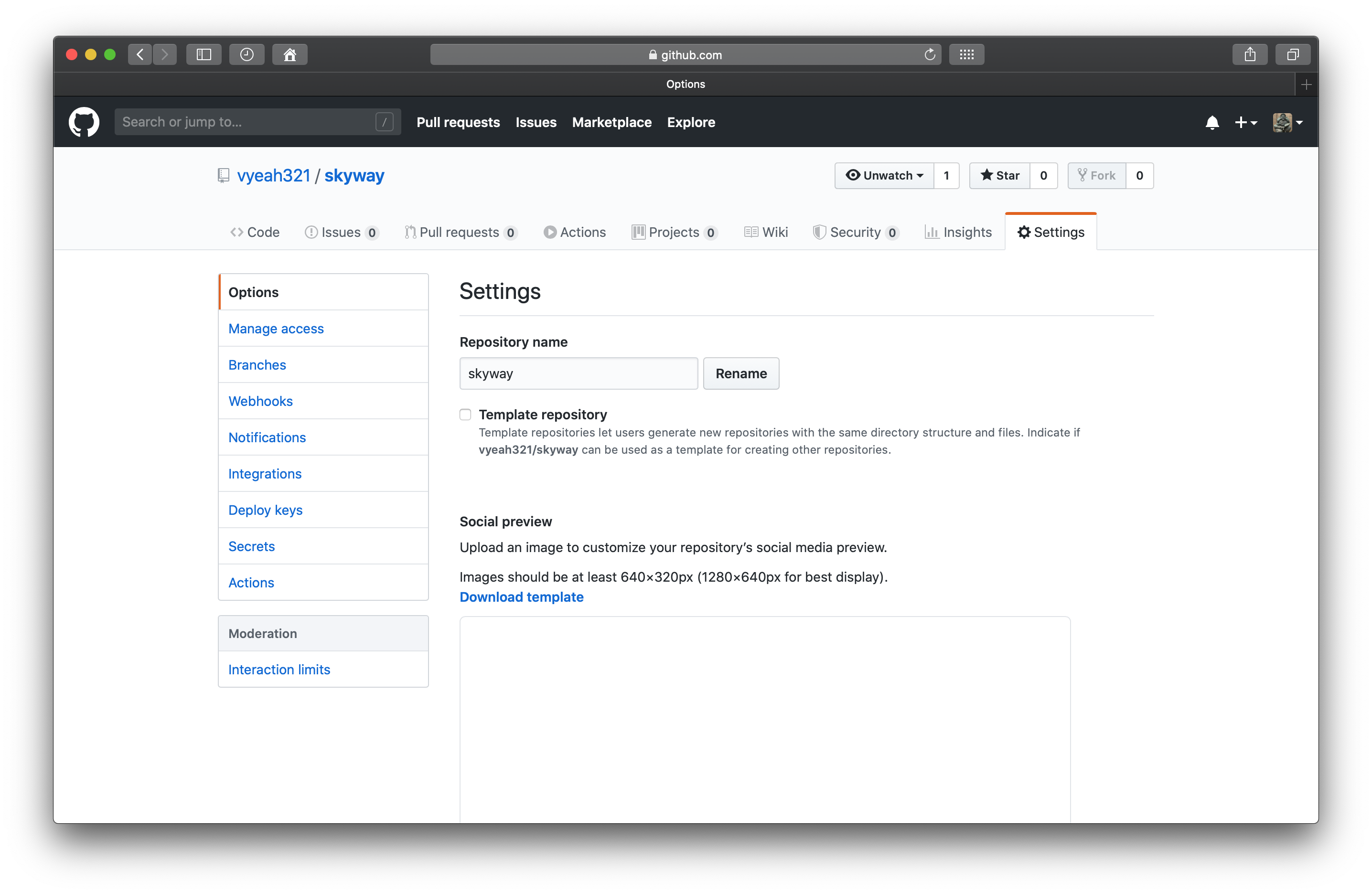This screenshot has width=1372, height=894.
Task: Click the Code tab icon
Action: (x=236, y=232)
